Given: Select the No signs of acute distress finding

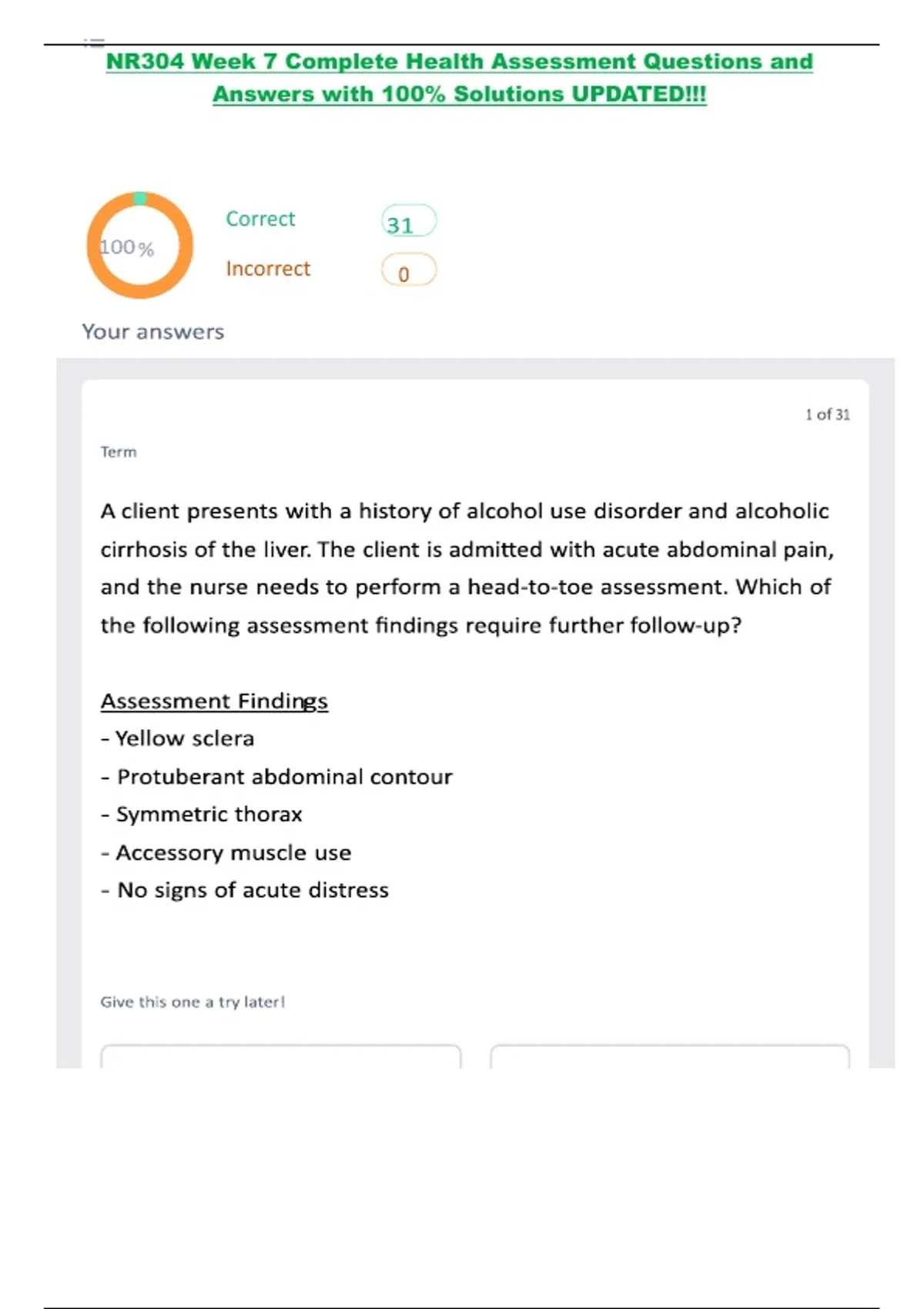Looking at the screenshot, I should click(x=253, y=890).
